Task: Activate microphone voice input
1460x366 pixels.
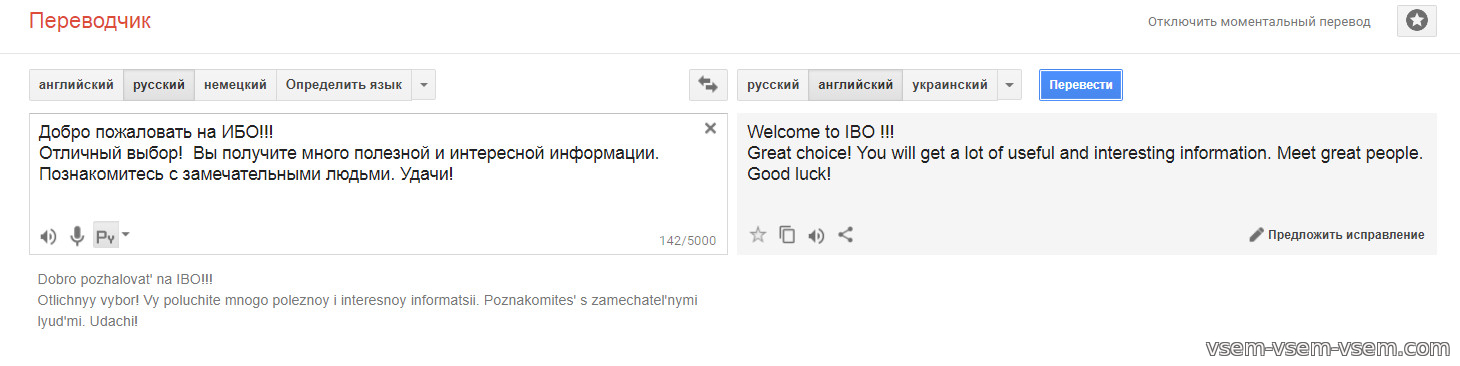Action: point(77,236)
